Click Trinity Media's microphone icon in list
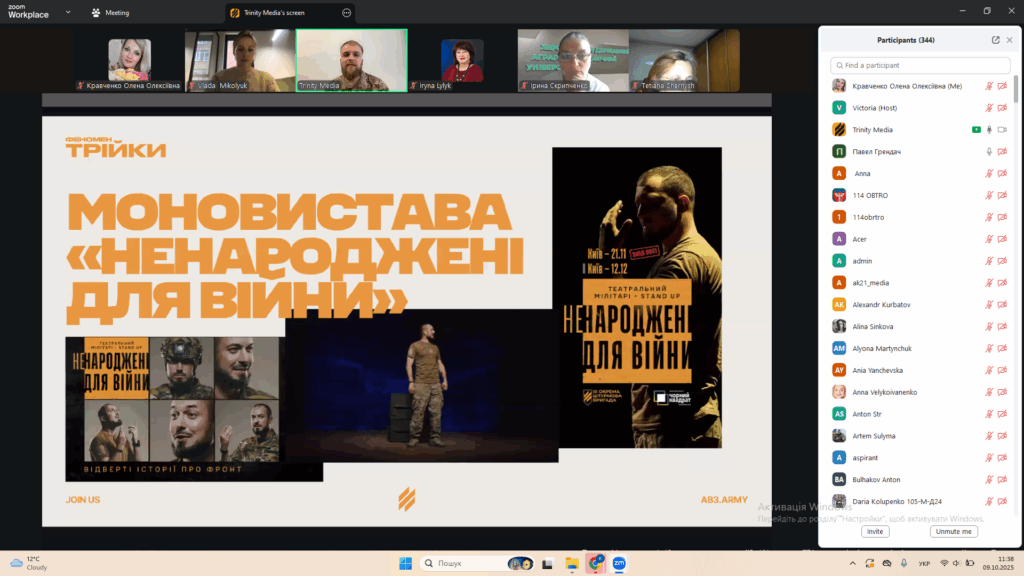Image resolution: width=1024 pixels, height=576 pixels. (x=989, y=130)
